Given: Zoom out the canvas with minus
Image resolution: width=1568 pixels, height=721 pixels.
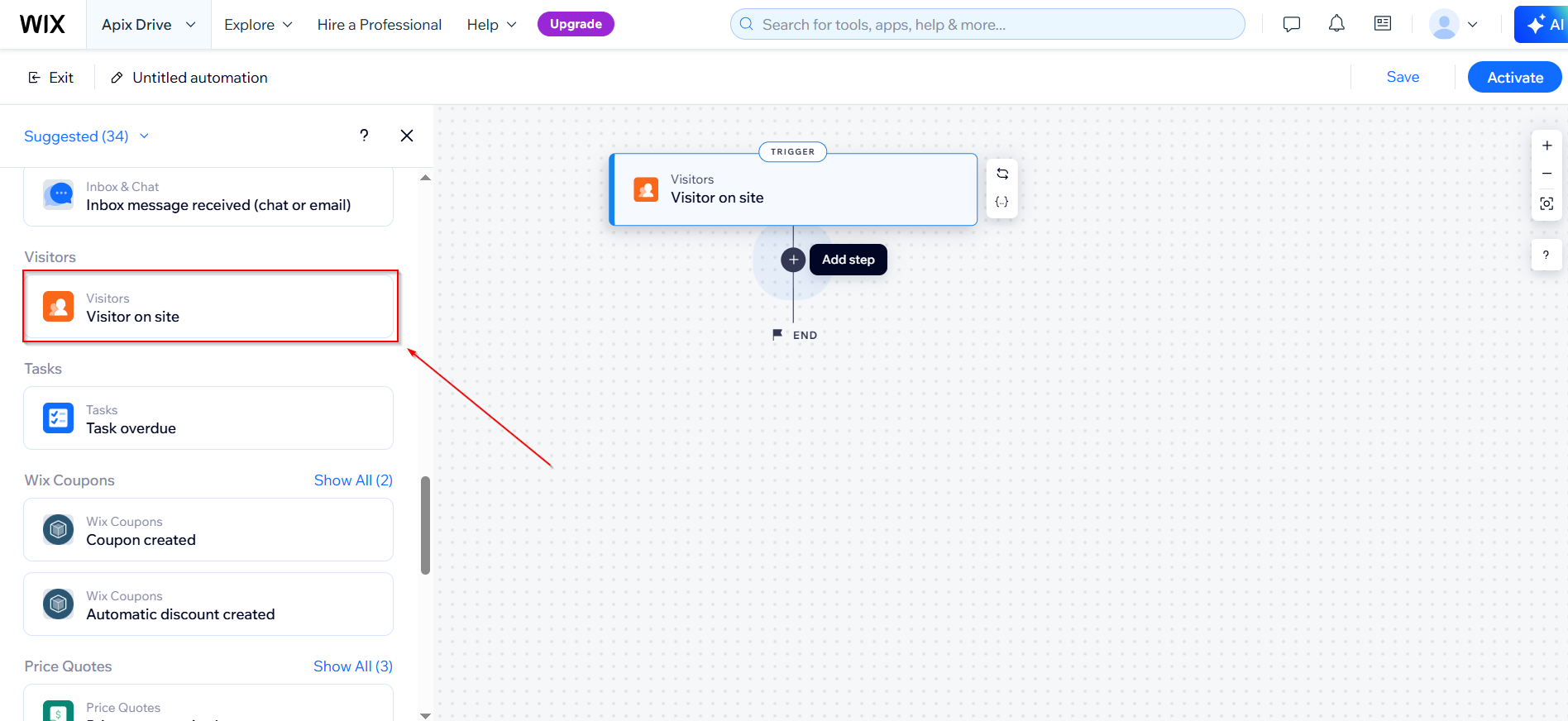Looking at the screenshot, I should pos(1546,174).
